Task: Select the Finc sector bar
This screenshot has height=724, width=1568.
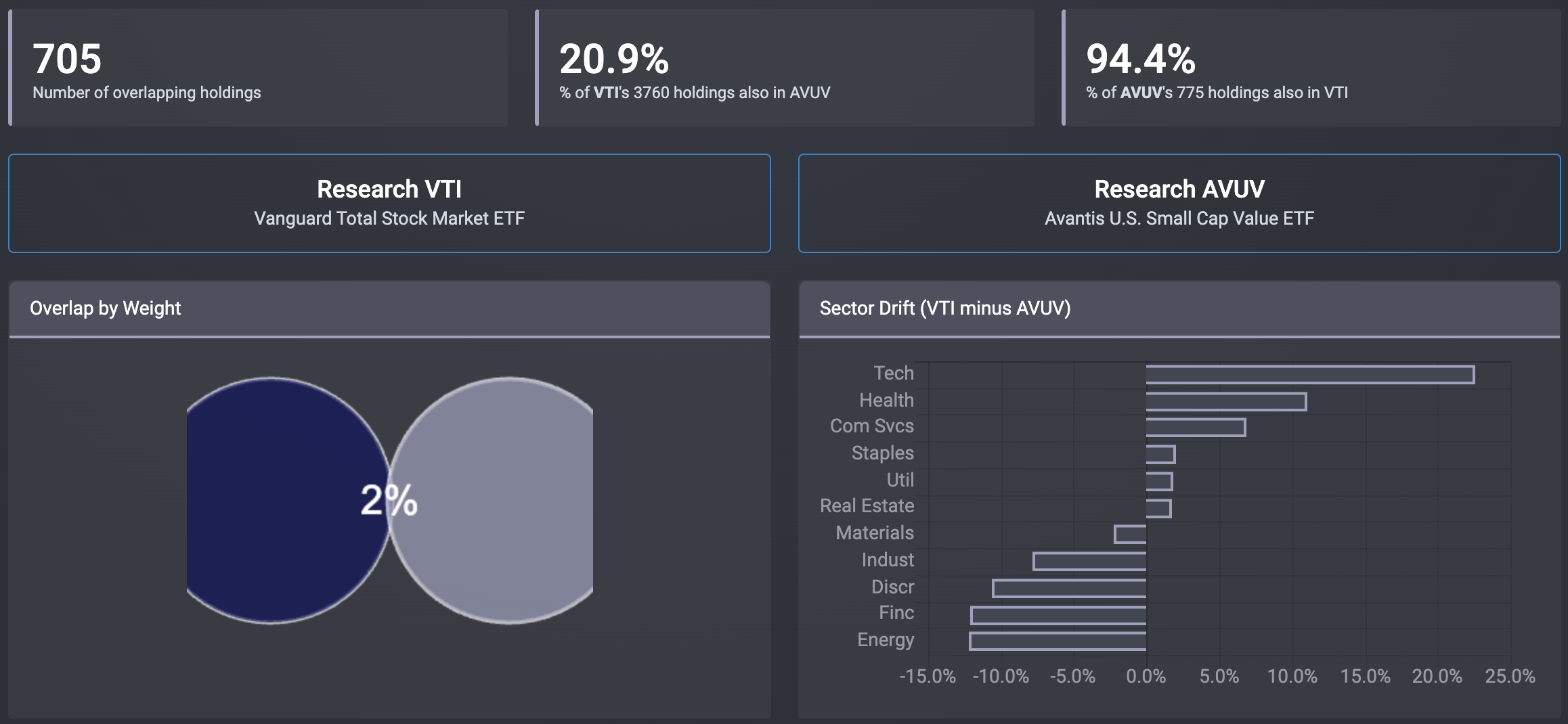Action: [x=1059, y=616]
